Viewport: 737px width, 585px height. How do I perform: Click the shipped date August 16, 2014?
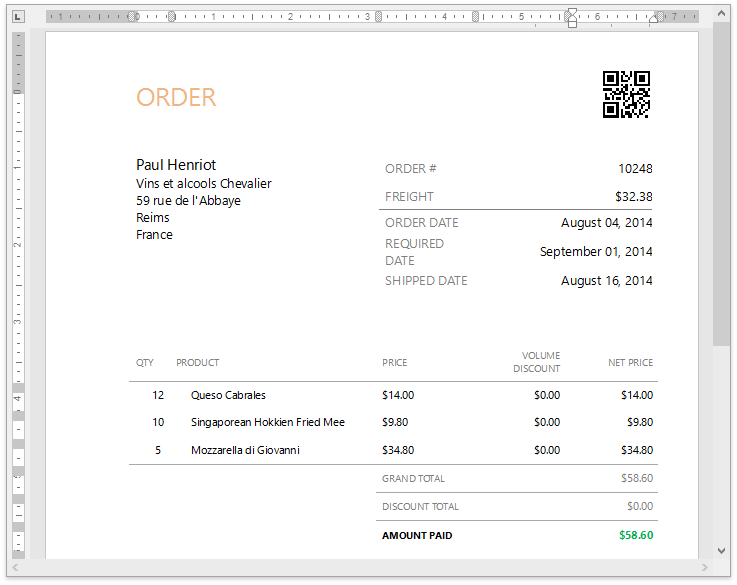pos(606,281)
